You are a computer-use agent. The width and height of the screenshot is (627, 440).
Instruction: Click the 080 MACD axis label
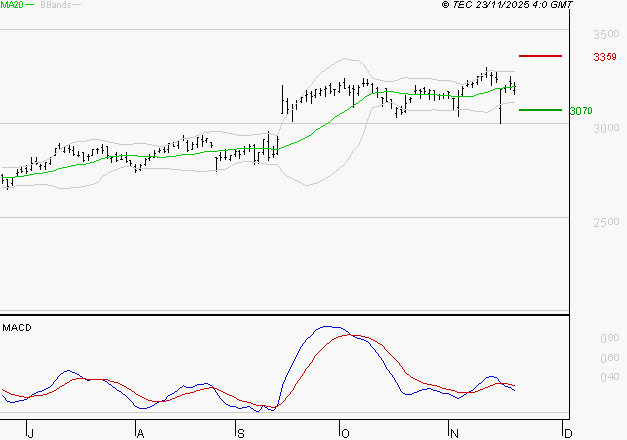(610, 338)
